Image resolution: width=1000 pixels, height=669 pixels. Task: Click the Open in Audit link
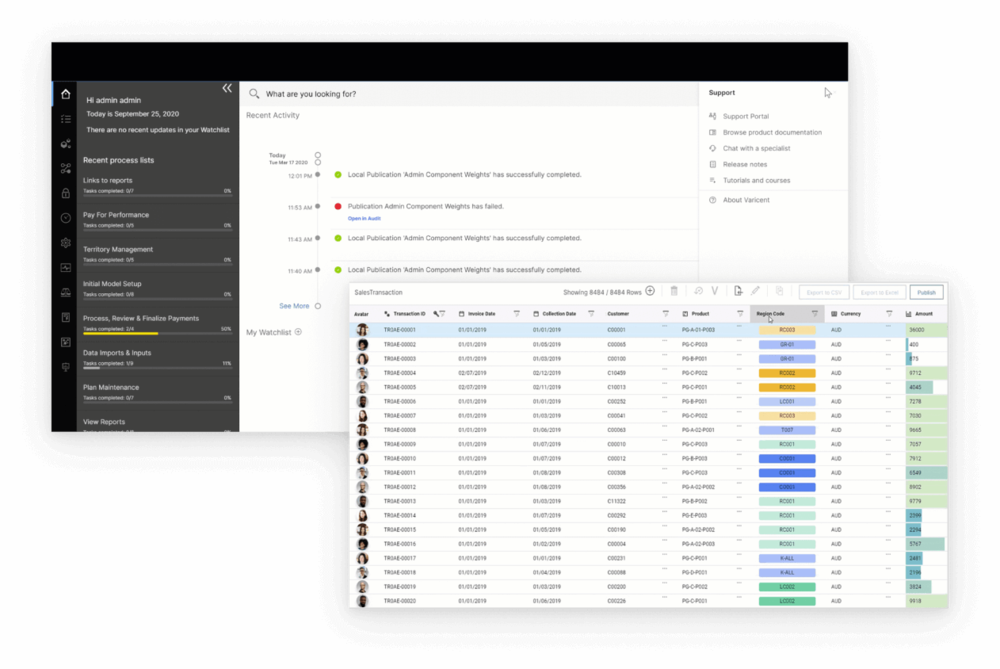tap(364, 218)
